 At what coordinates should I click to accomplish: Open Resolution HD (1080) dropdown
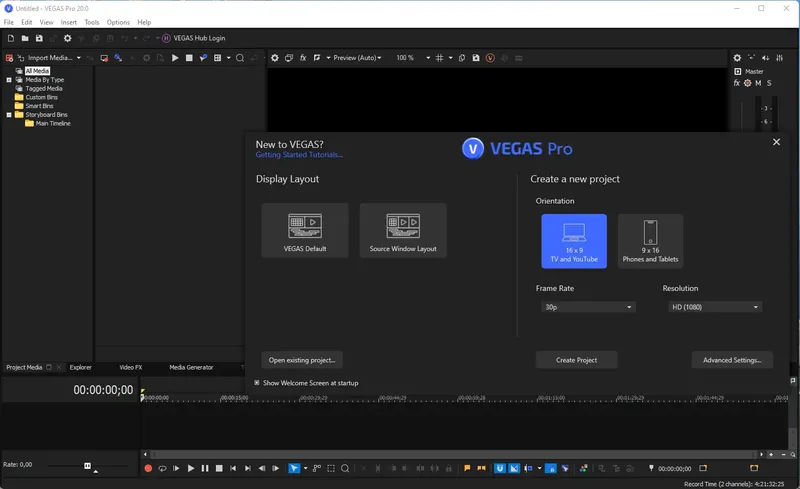pyautogui.click(x=715, y=307)
